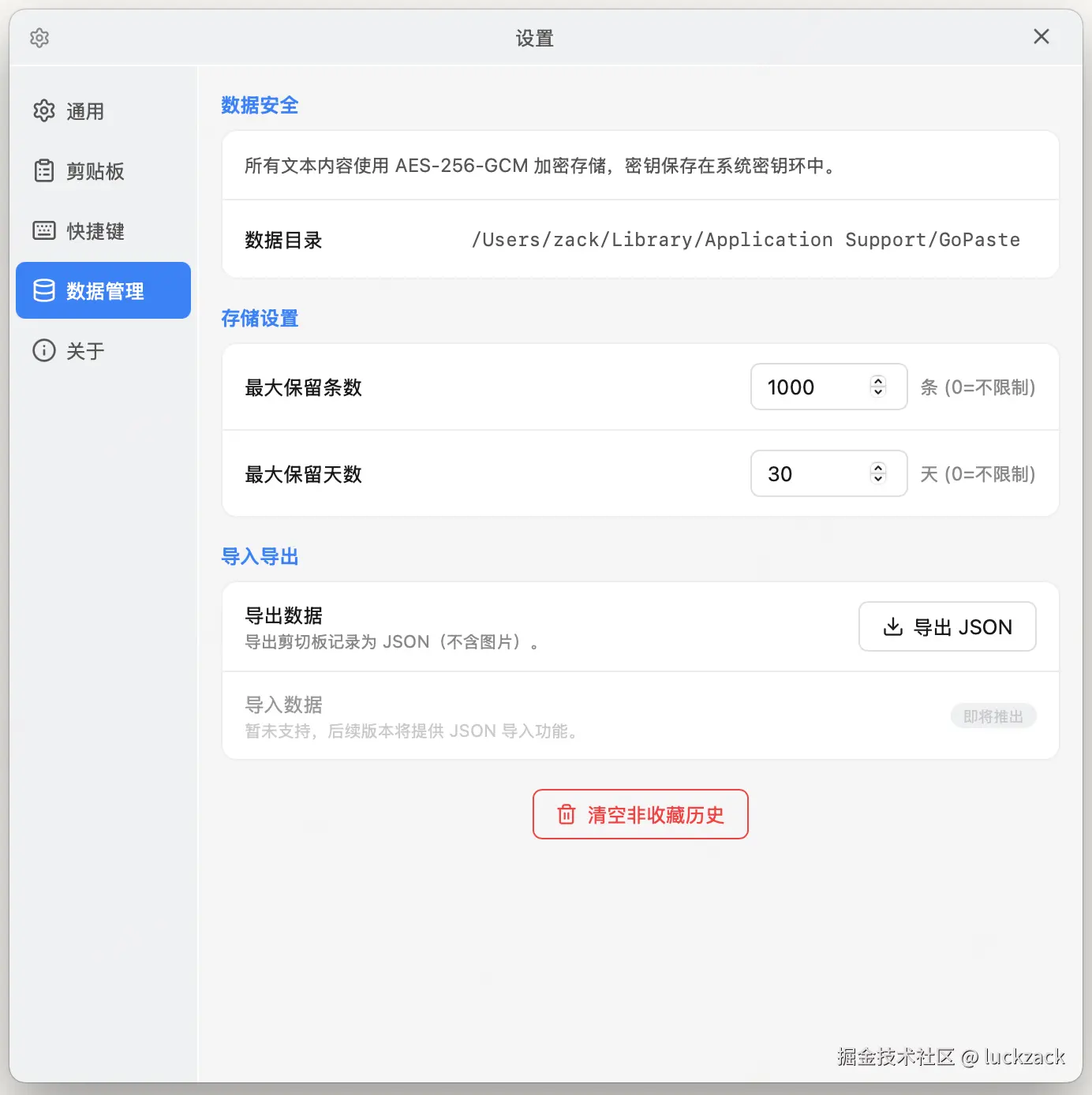Click the 快捷键 keyboard icon
1092x1095 pixels.
point(44,230)
